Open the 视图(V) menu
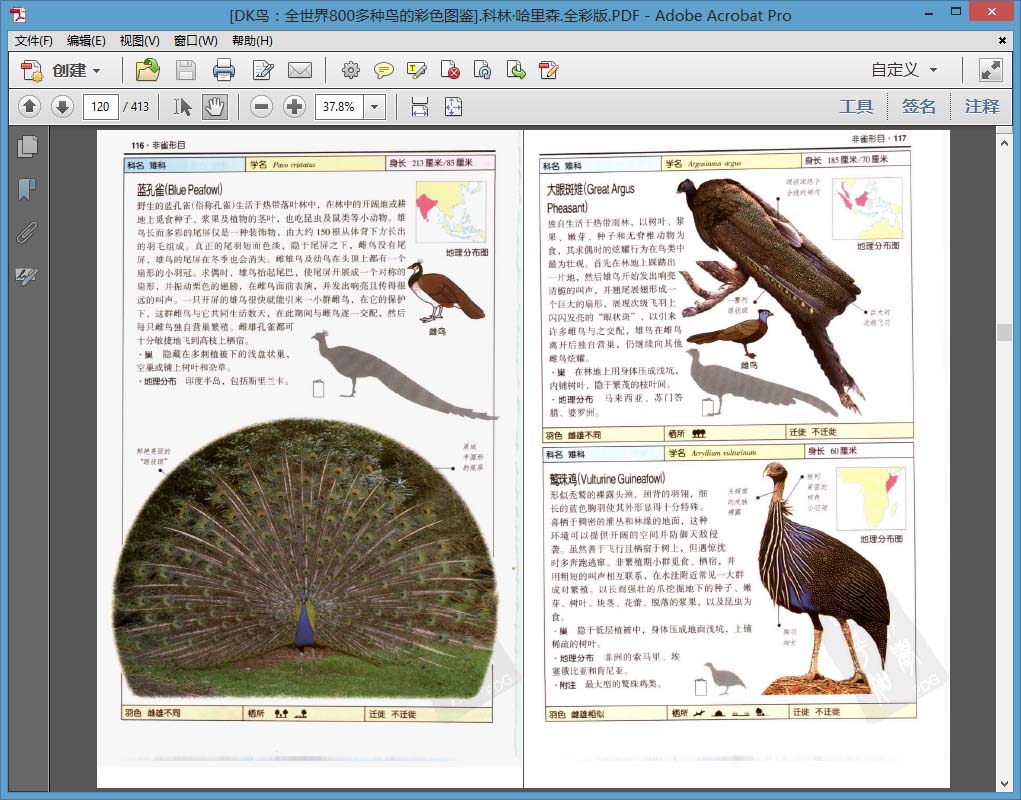 pos(139,40)
